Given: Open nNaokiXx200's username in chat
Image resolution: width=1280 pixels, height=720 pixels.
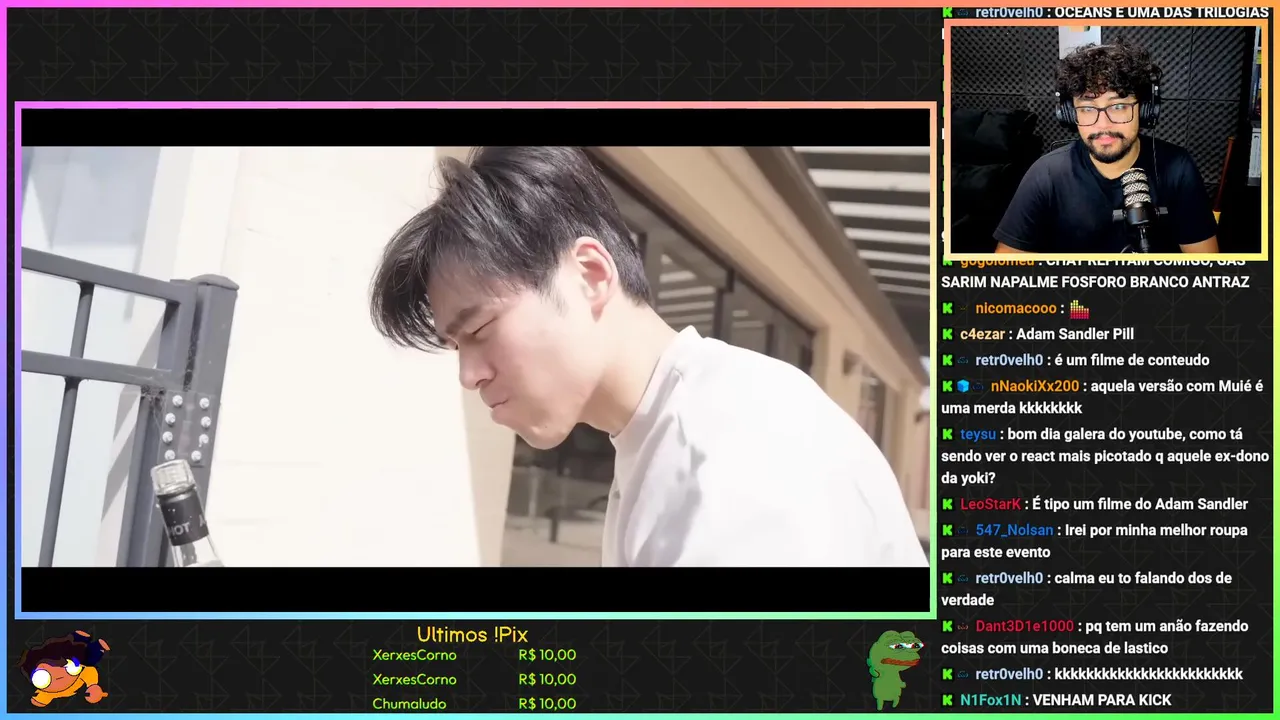Looking at the screenshot, I should coord(1035,386).
